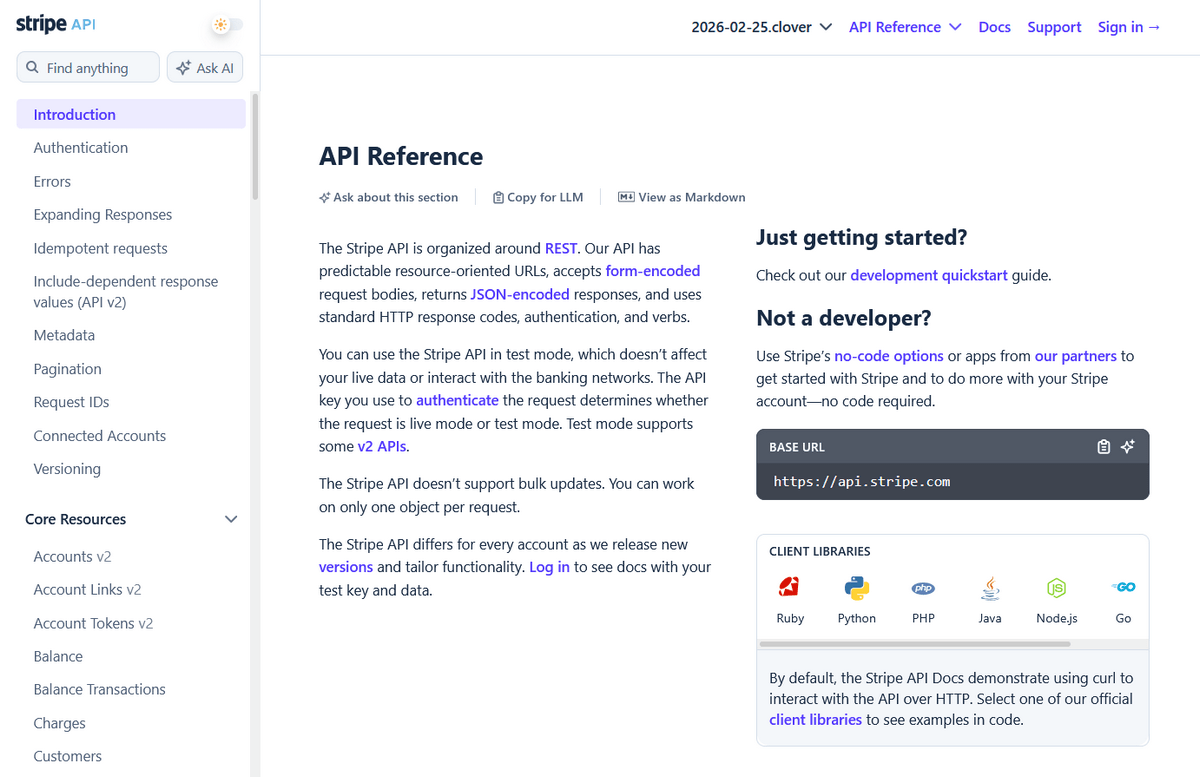The height and width of the screenshot is (777, 1200).
Task: Open Expanding Responses in the sidebar
Action: coord(103,214)
